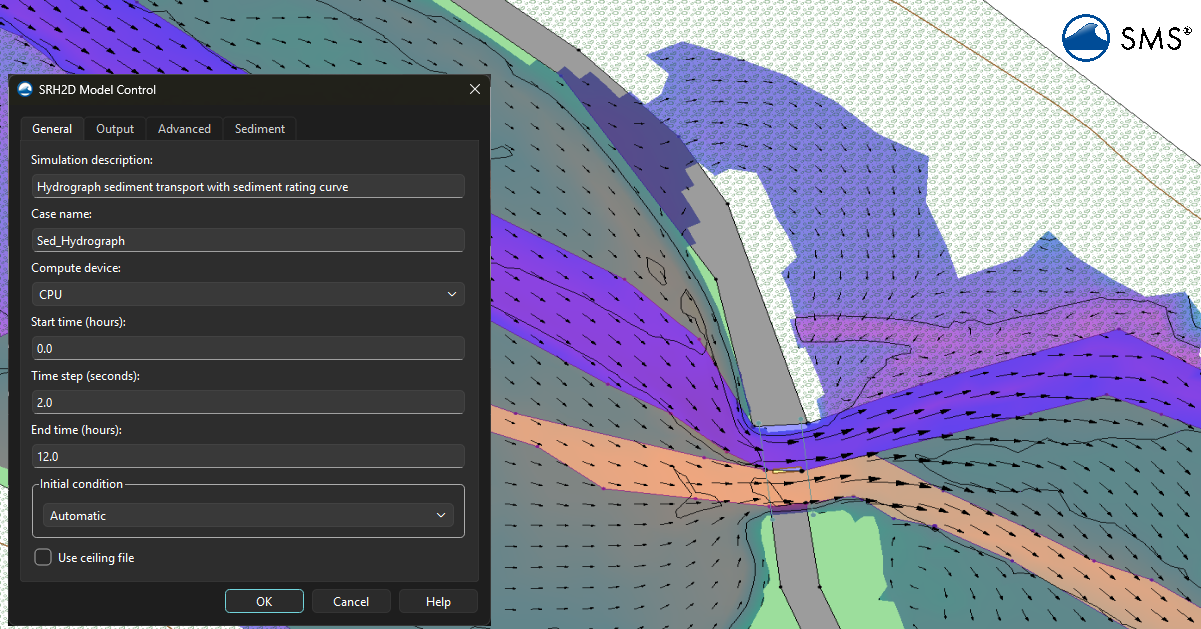Click the Use ceiling file label text
Viewport: 1201px width, 629px height.
pyautogui.click(x=96, y=558)
